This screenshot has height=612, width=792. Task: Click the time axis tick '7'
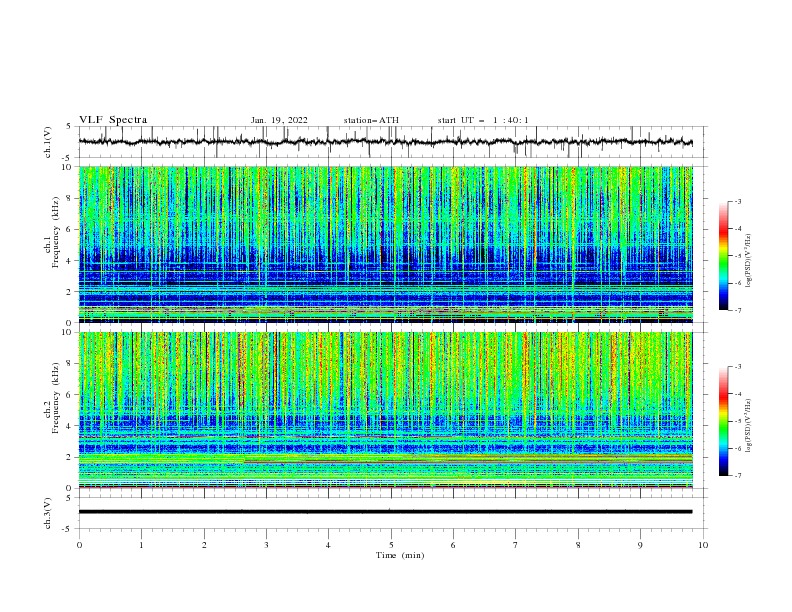(516, 545)
